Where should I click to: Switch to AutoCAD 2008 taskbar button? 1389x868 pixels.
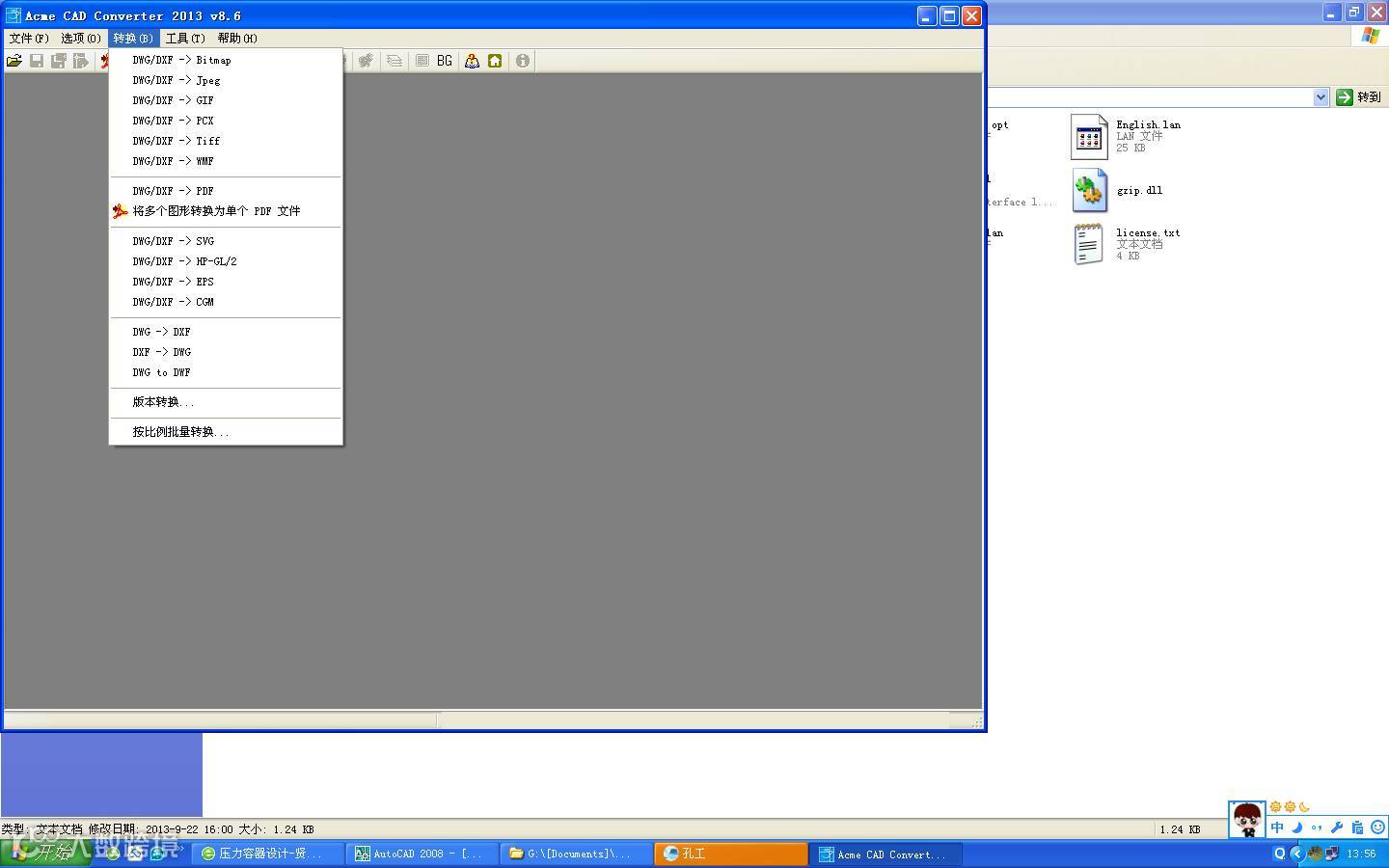(x=424, y=854)
